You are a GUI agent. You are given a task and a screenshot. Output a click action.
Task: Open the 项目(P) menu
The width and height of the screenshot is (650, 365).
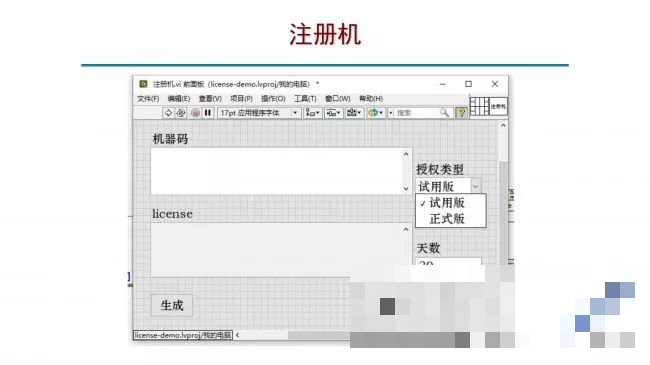click(241, 99)
